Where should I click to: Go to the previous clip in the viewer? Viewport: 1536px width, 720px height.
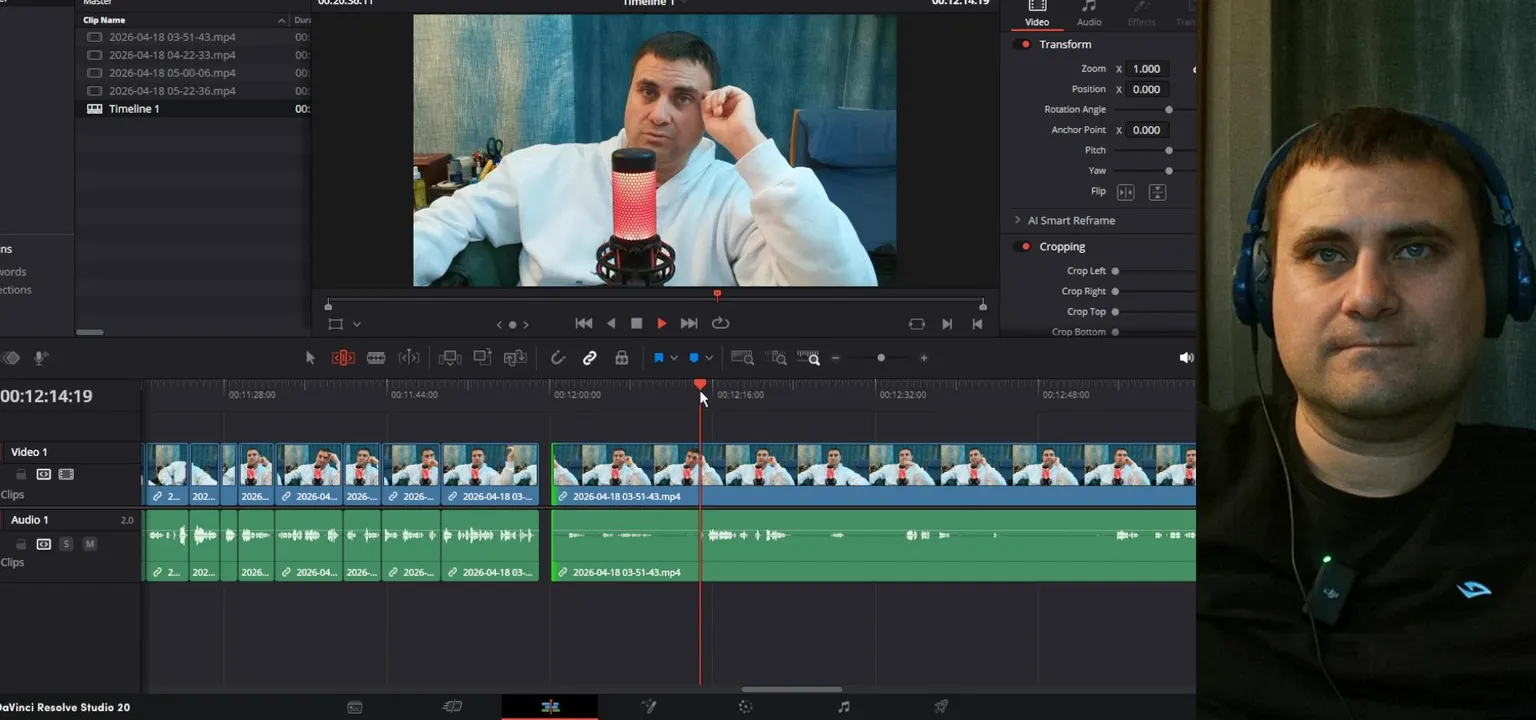[x=978, y=324]
